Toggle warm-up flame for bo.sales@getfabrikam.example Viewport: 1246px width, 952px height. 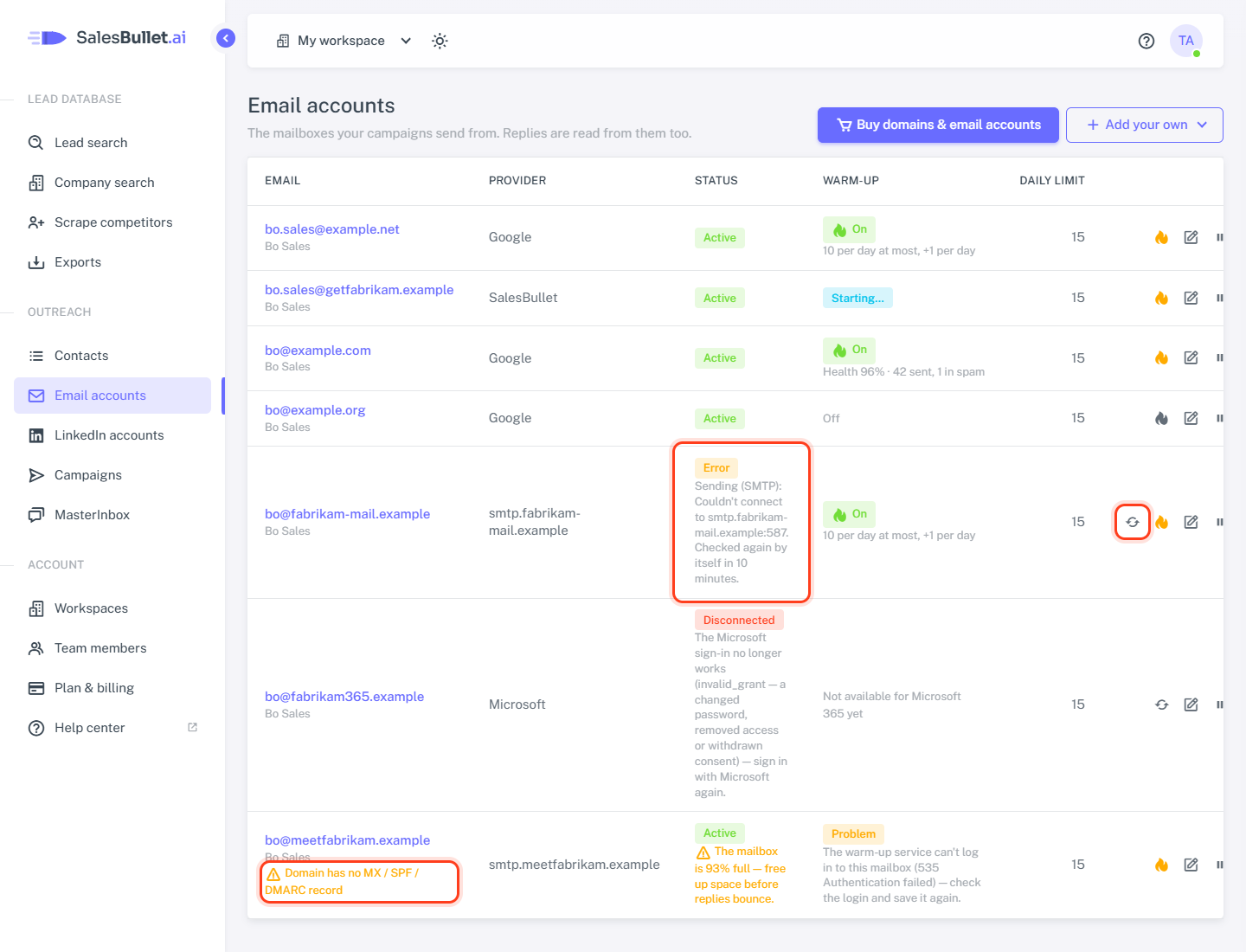click(1161, 298)
